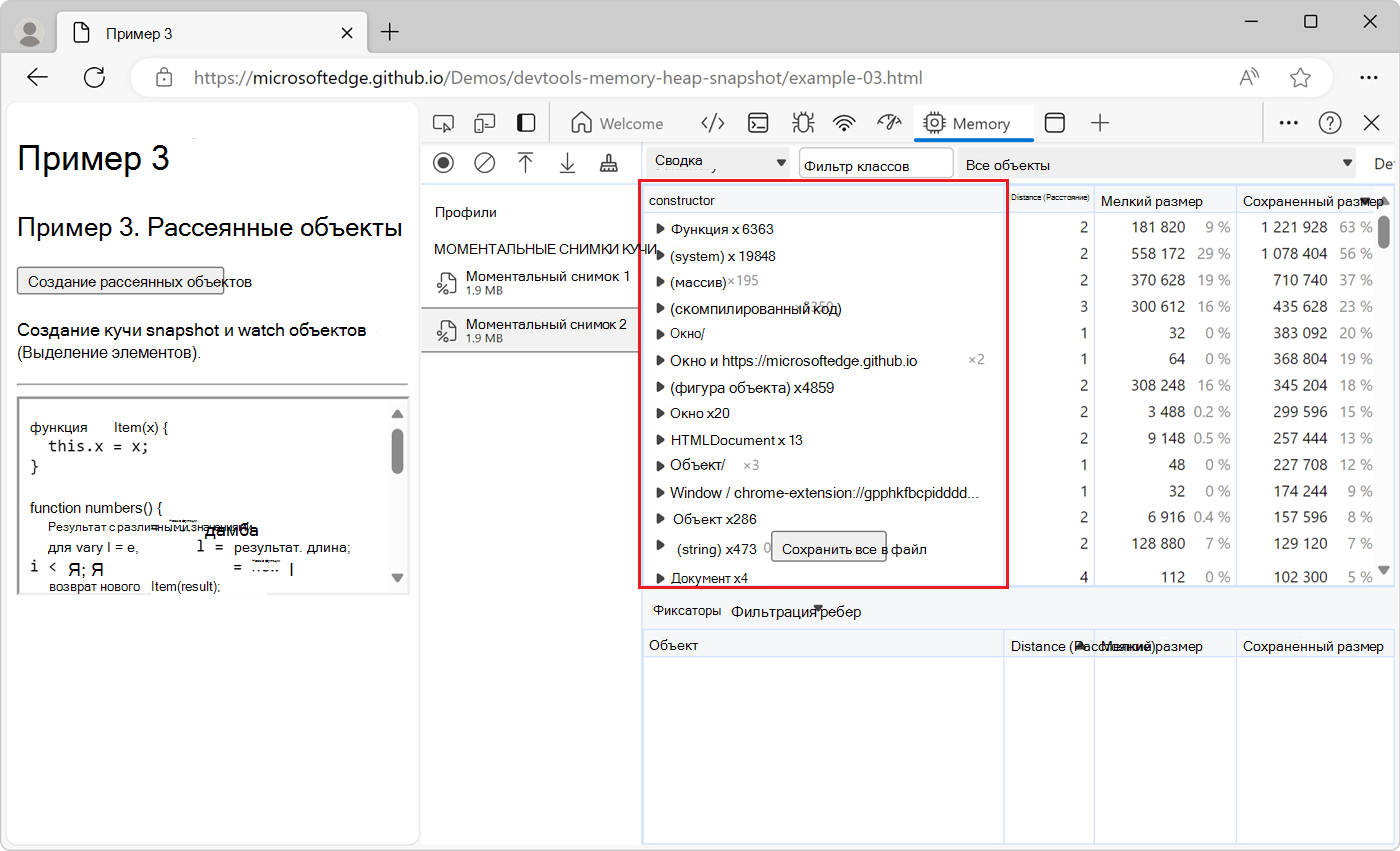
Task: Click the collect garbage broom icon
Action: 608,163
